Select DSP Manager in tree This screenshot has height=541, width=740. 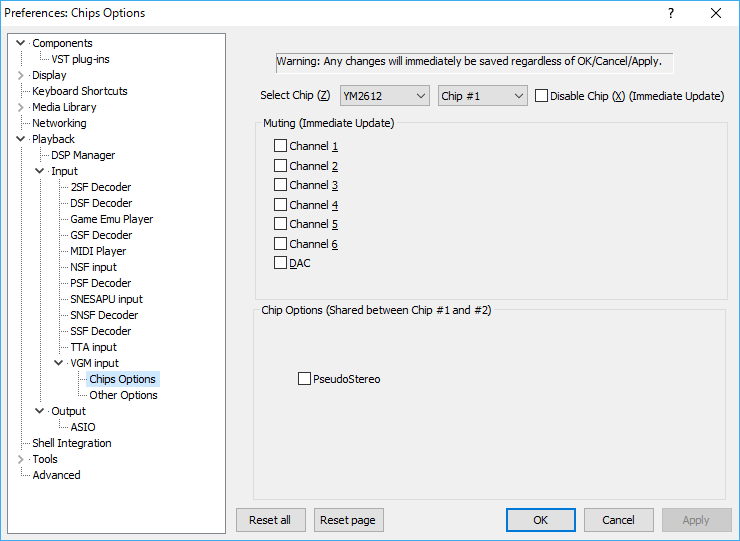[83, 155]
